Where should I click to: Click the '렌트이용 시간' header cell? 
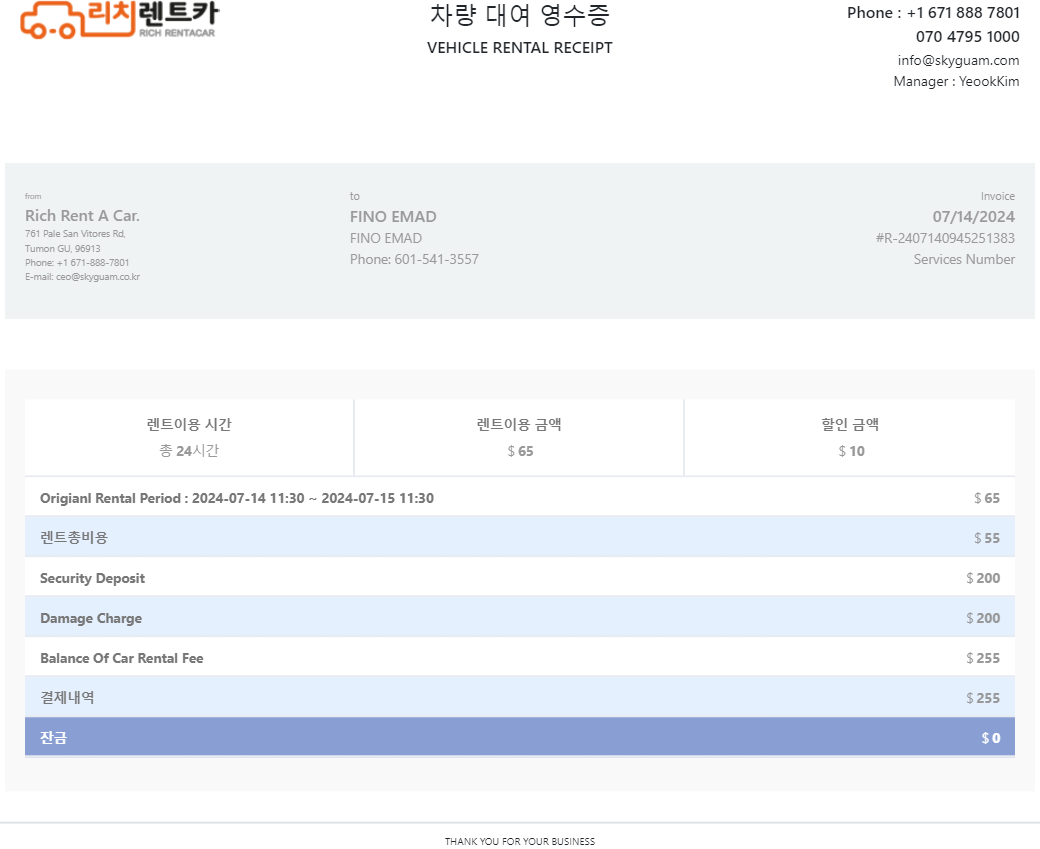click(x=189, y=424)
